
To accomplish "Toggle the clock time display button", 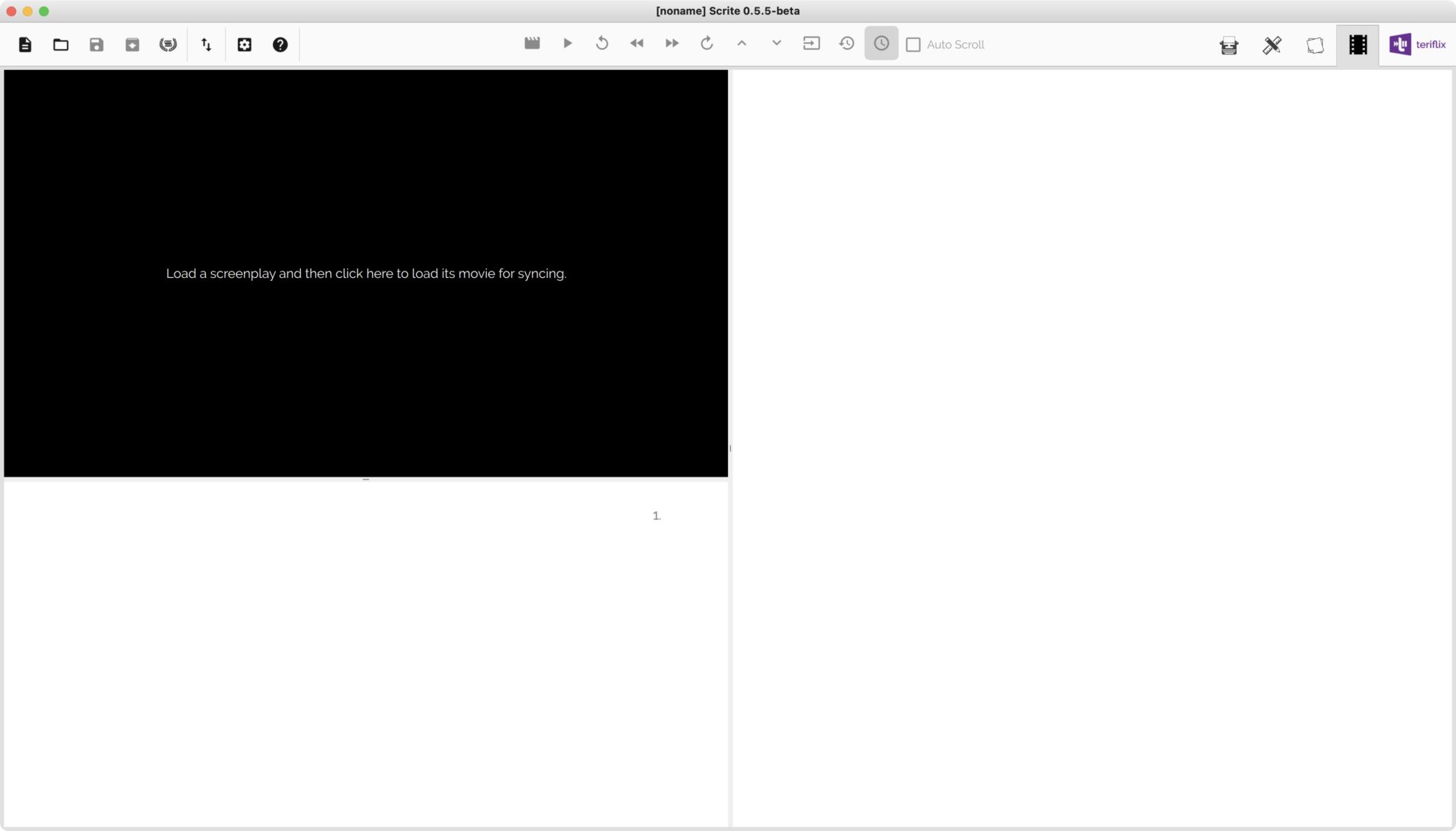I will [x=881, y=43].
